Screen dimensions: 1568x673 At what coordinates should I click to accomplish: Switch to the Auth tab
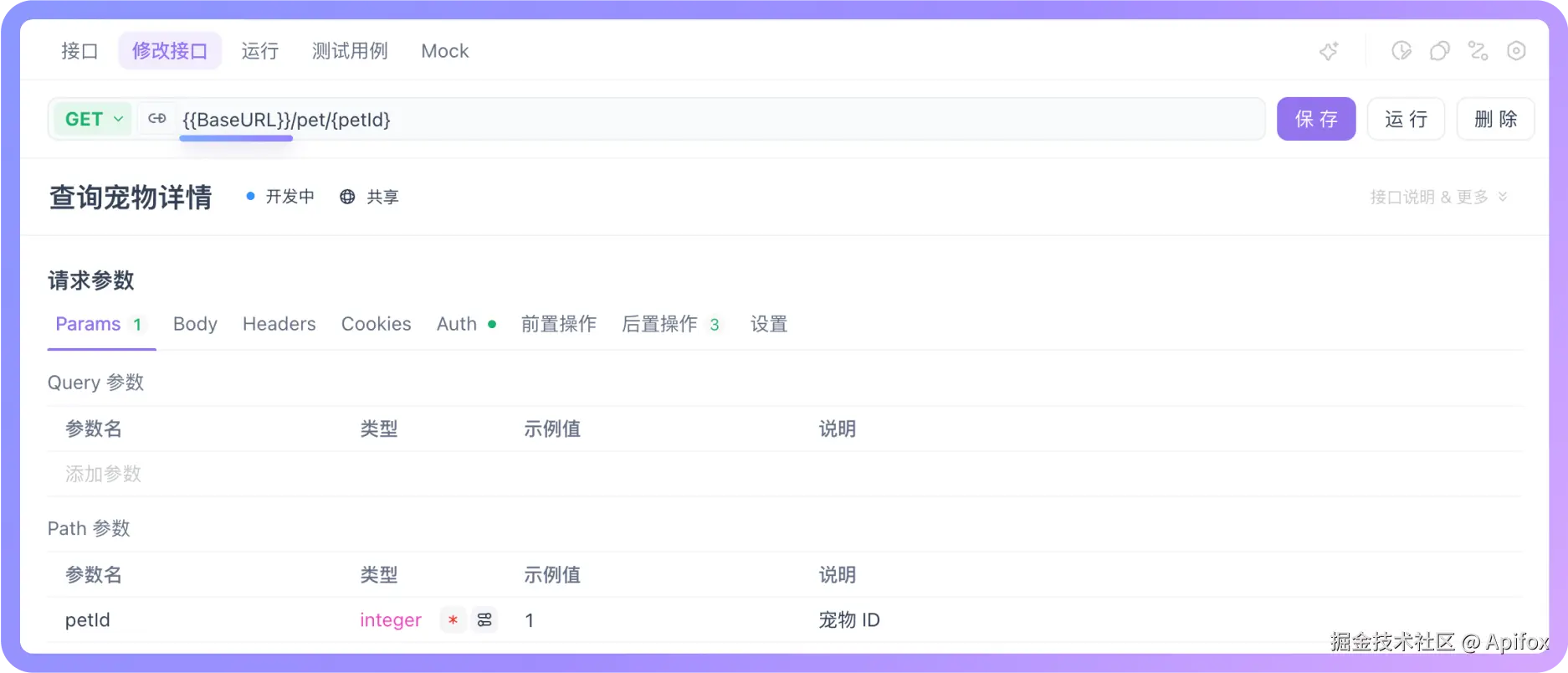[x=466, y=324]
